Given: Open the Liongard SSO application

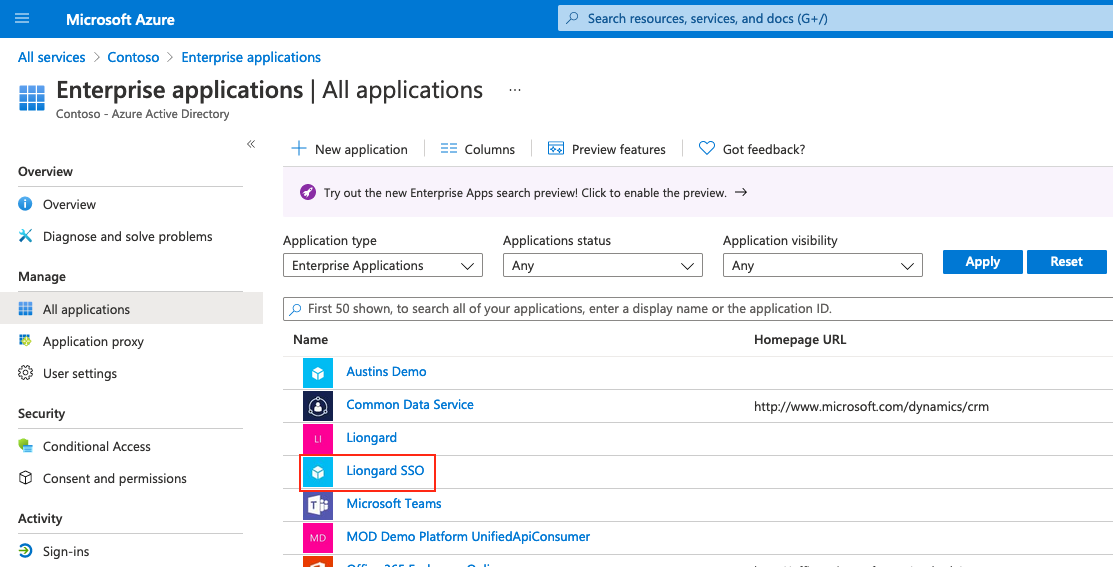Looking at the screenshot, I should [x=385, y=470].
